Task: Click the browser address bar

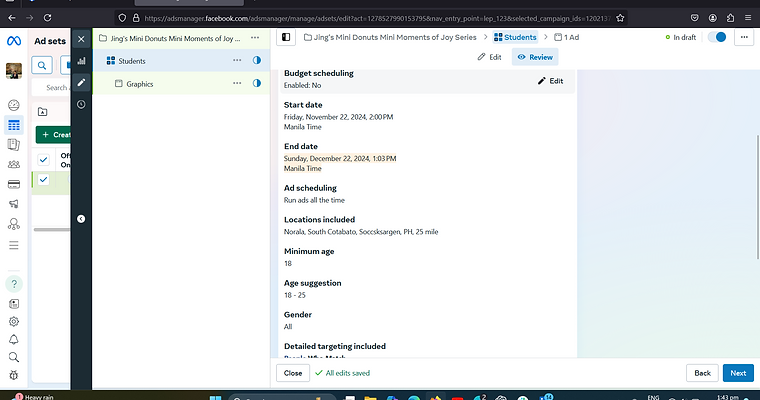Action: pyautogui.click(x=371, y=18)
